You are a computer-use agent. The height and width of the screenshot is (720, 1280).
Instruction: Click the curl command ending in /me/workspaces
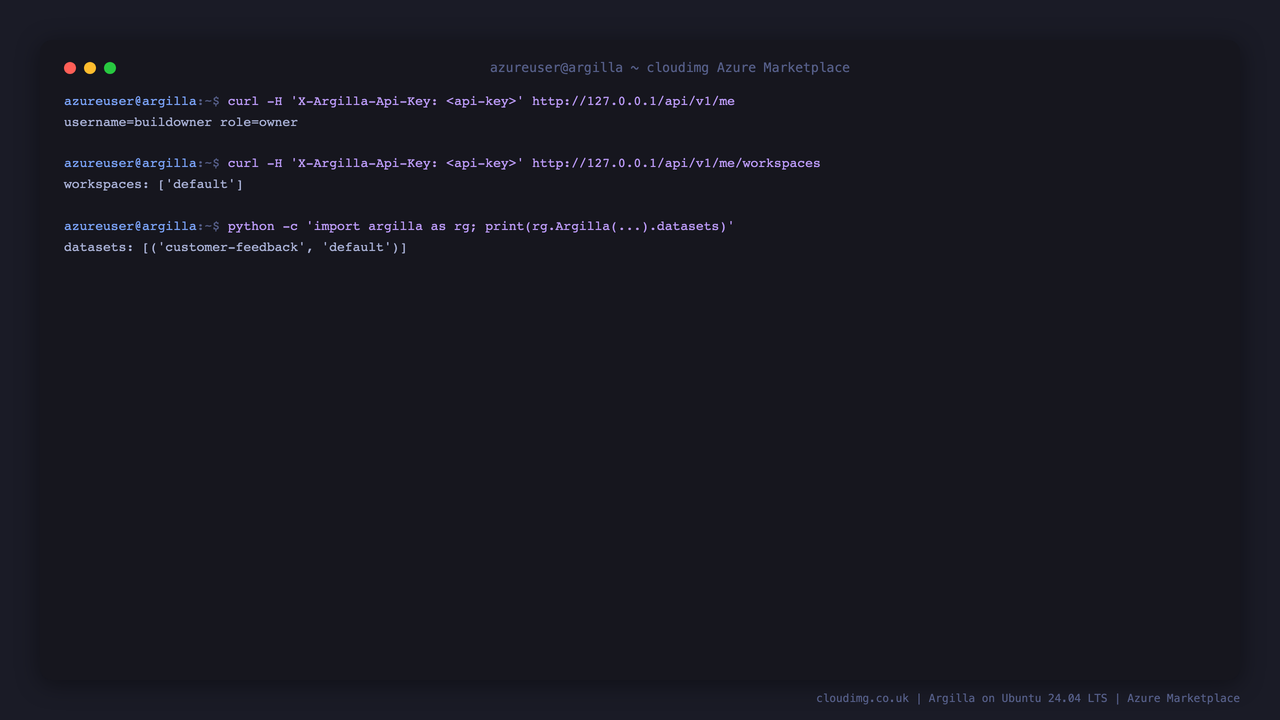[x=524, y=163]
